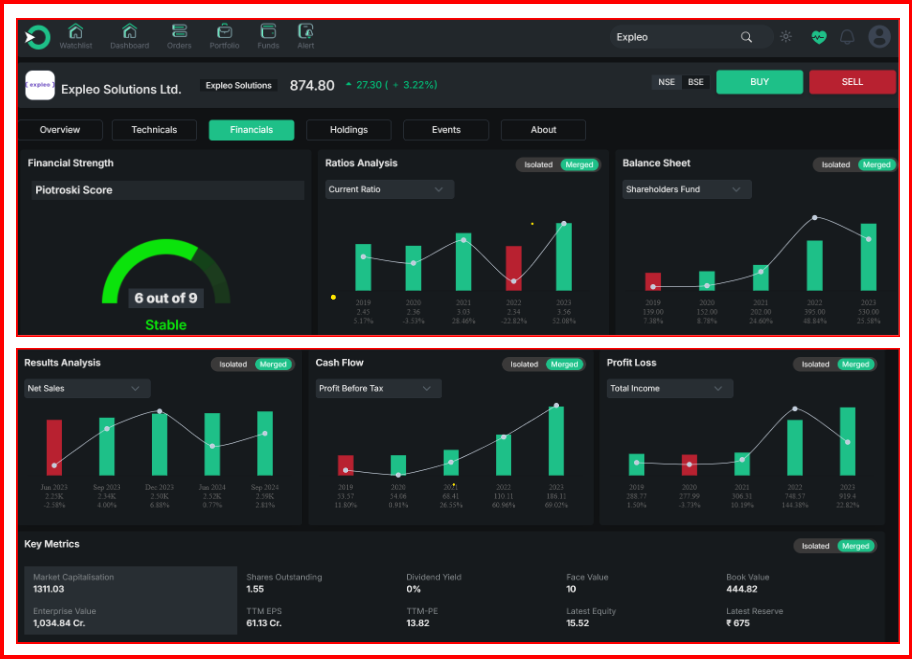This screenshot has width=912, height=659.
Task: Click the green heart pulse icon
Action: tap(818, 38)
